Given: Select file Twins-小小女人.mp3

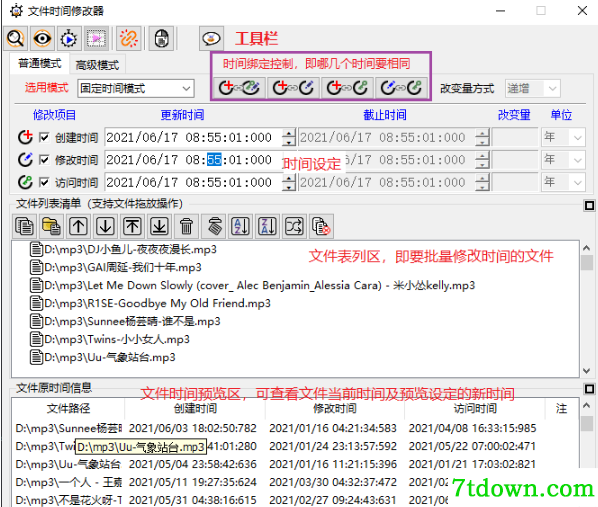Looking at the screenshot, I should click(x=110, y=339).
